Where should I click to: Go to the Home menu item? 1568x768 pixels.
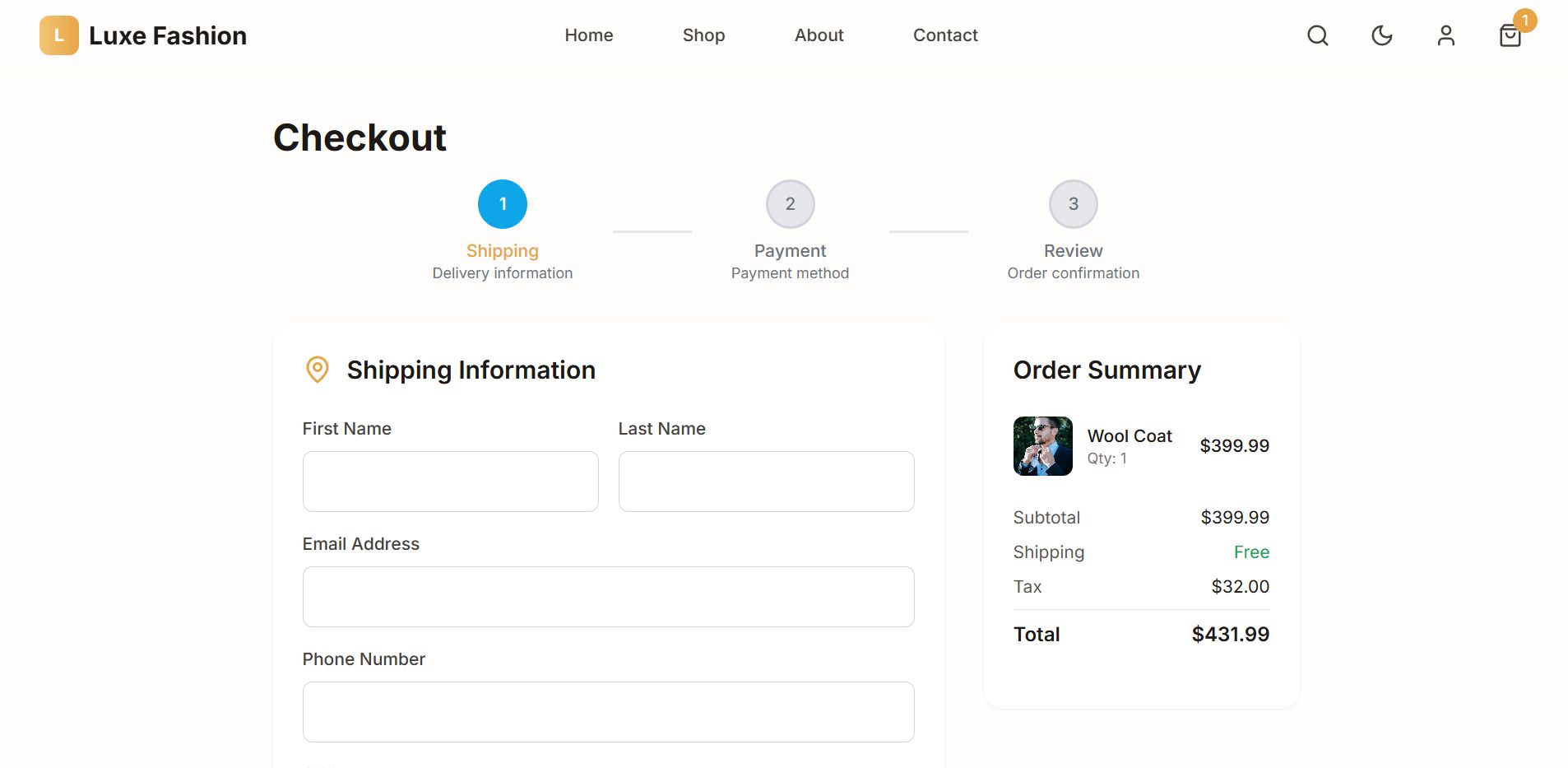pyautogui.click(x=589, y=35)
